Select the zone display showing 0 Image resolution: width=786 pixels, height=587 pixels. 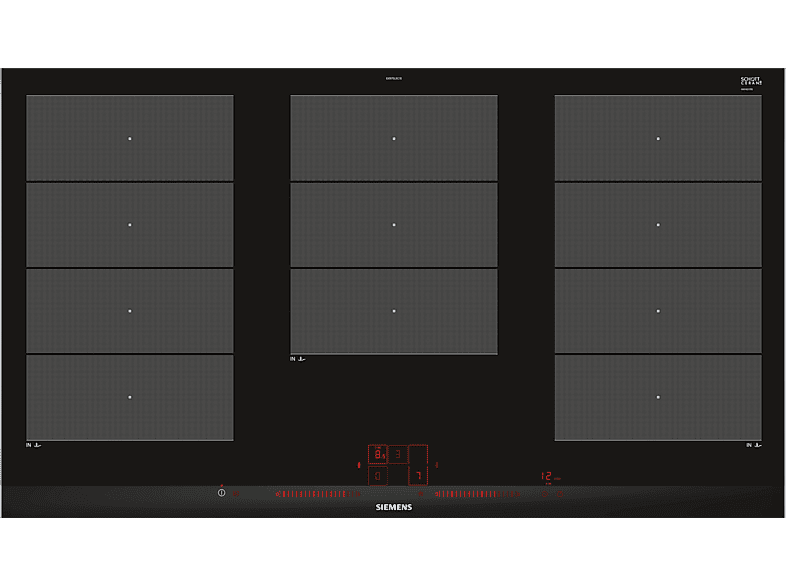coord(378,476)
